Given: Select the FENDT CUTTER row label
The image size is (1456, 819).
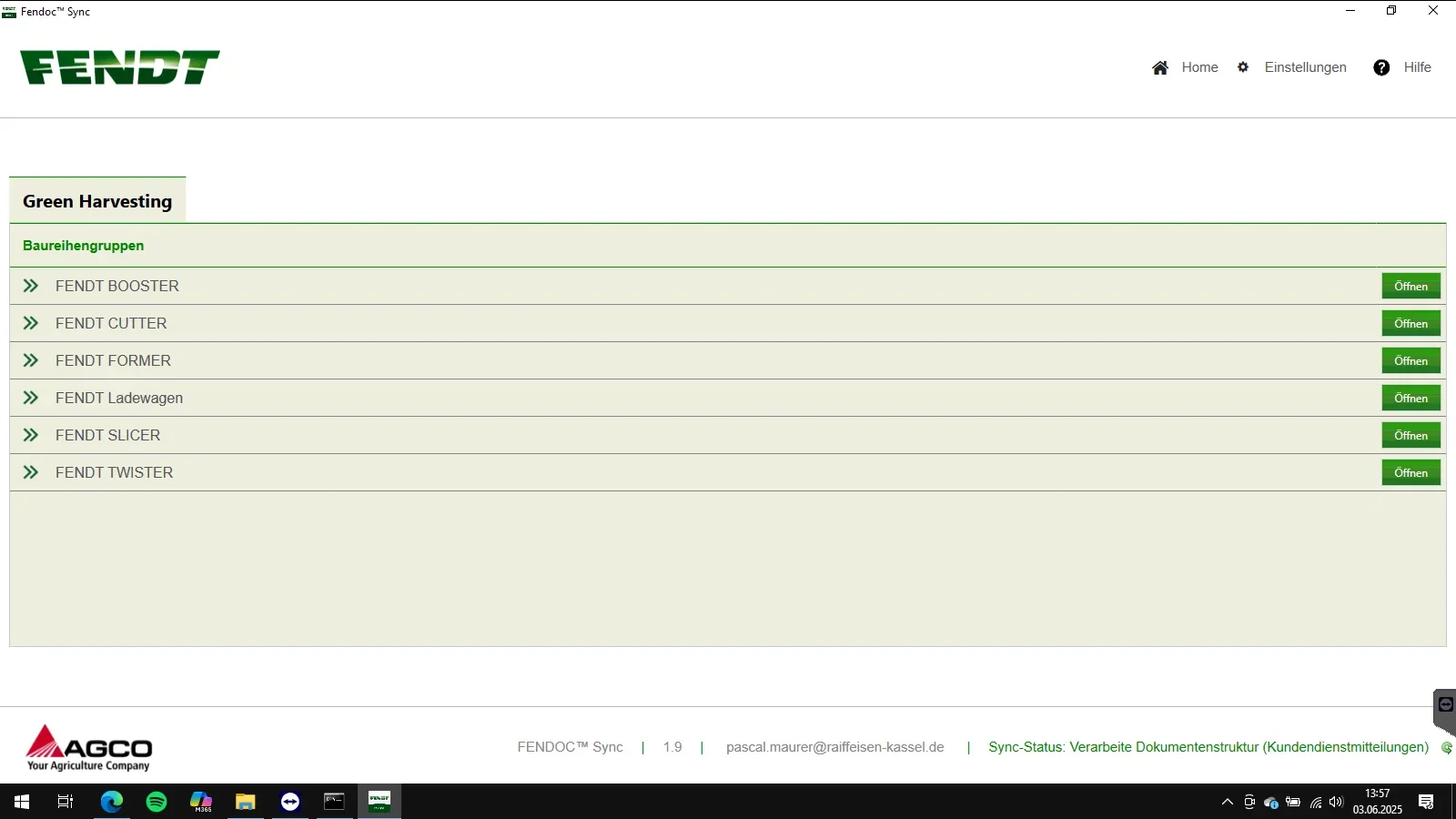Looking at the screenshot, I should 111,323.
